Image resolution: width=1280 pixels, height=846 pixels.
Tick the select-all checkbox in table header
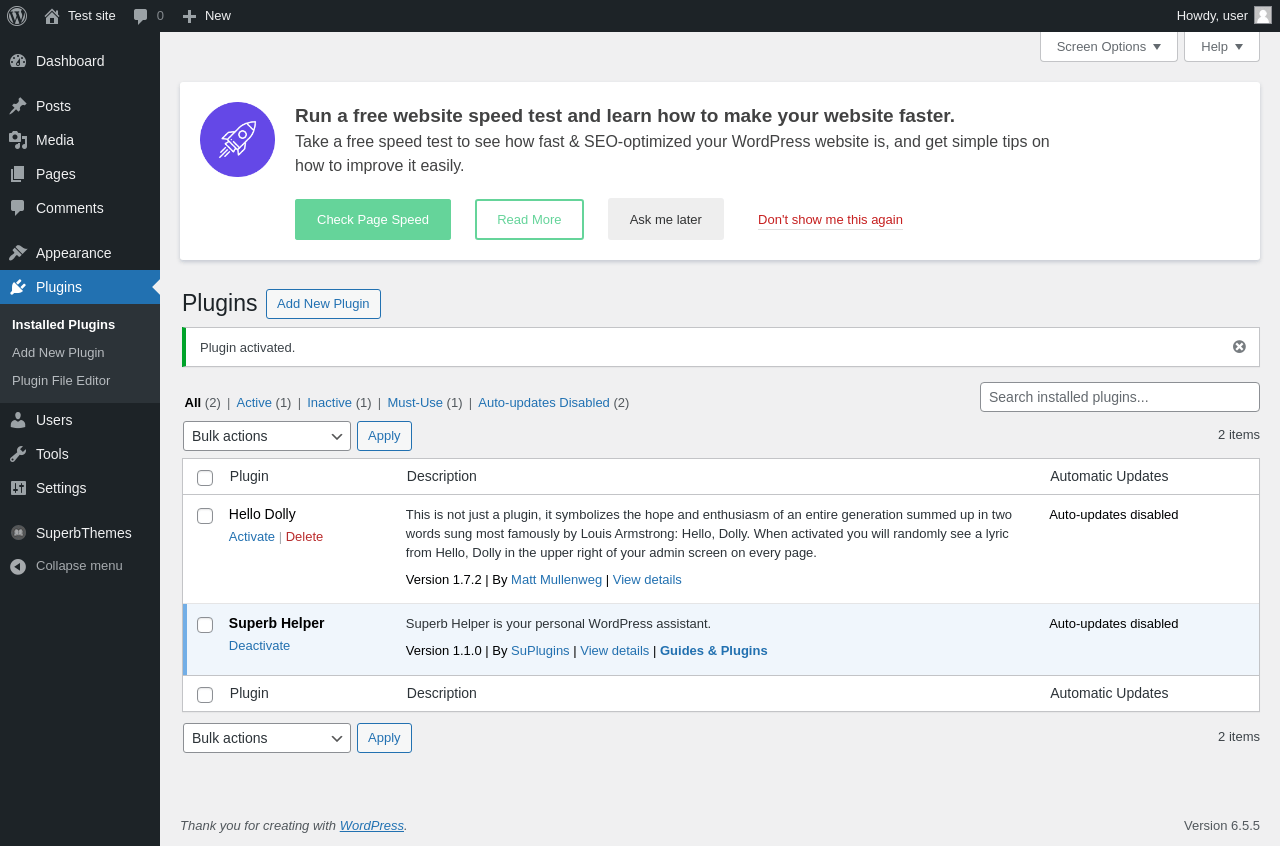pyautogui.click(x=205, y=478)
